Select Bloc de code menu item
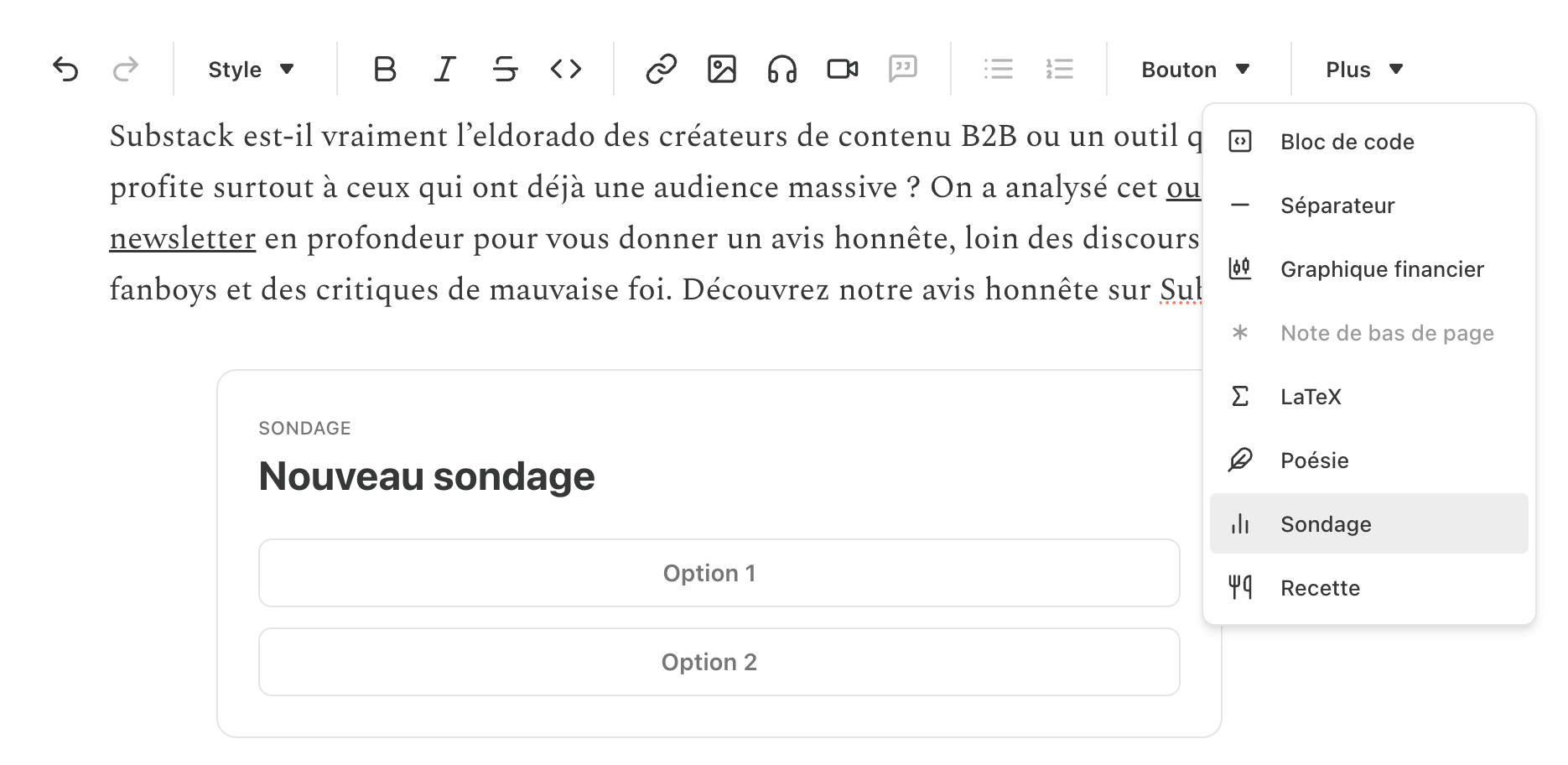The image size is (1568, 765). point(1347,142)
